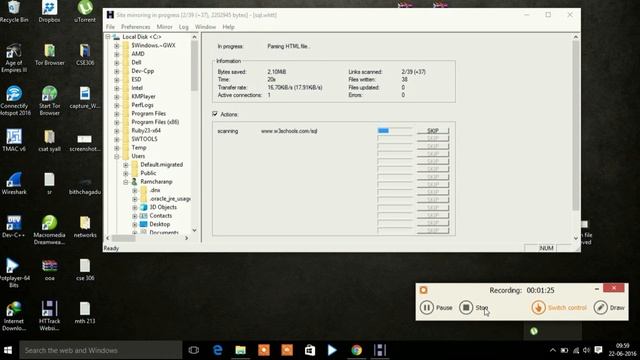Select the Contacts folder in tree
The width and height of the screenshot is (640, 360).
(x=160, y=216)
